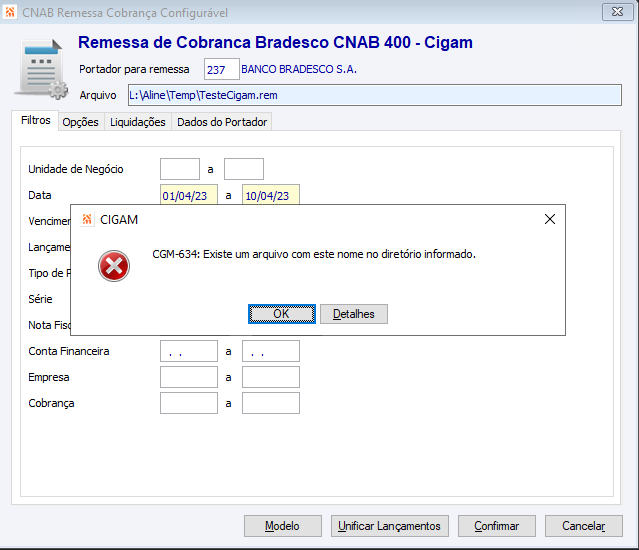Viewport: 639px width, 550px height.
Task: Click the first Cobrança field
Action: tap(189, 403)
